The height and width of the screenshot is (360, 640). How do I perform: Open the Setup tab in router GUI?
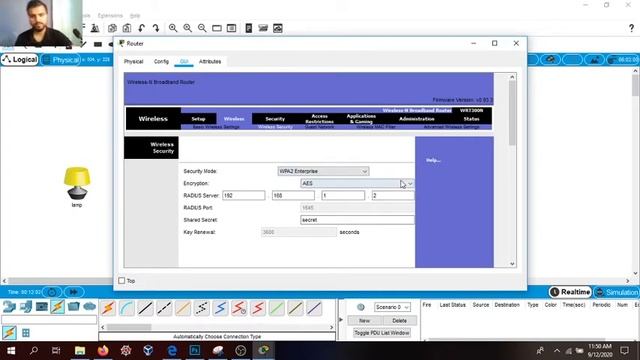point(198,119)
